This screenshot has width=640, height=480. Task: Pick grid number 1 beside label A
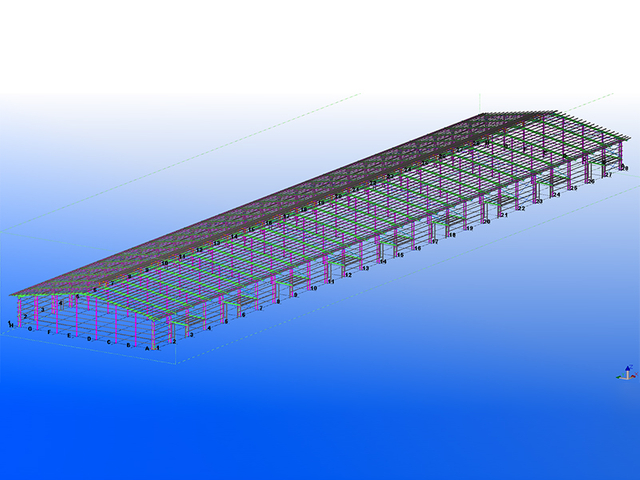(158, 348)
